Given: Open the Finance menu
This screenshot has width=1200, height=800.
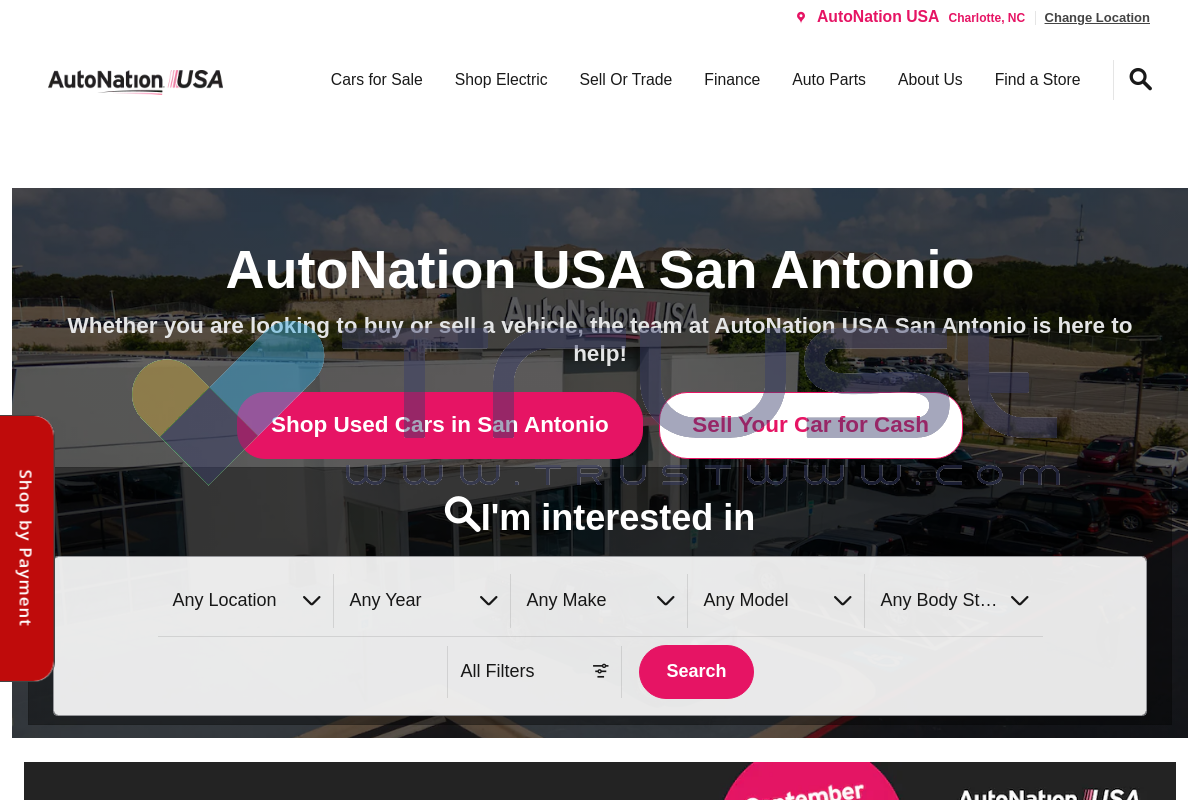Looking at the screenshot, I should coord(732,80).
